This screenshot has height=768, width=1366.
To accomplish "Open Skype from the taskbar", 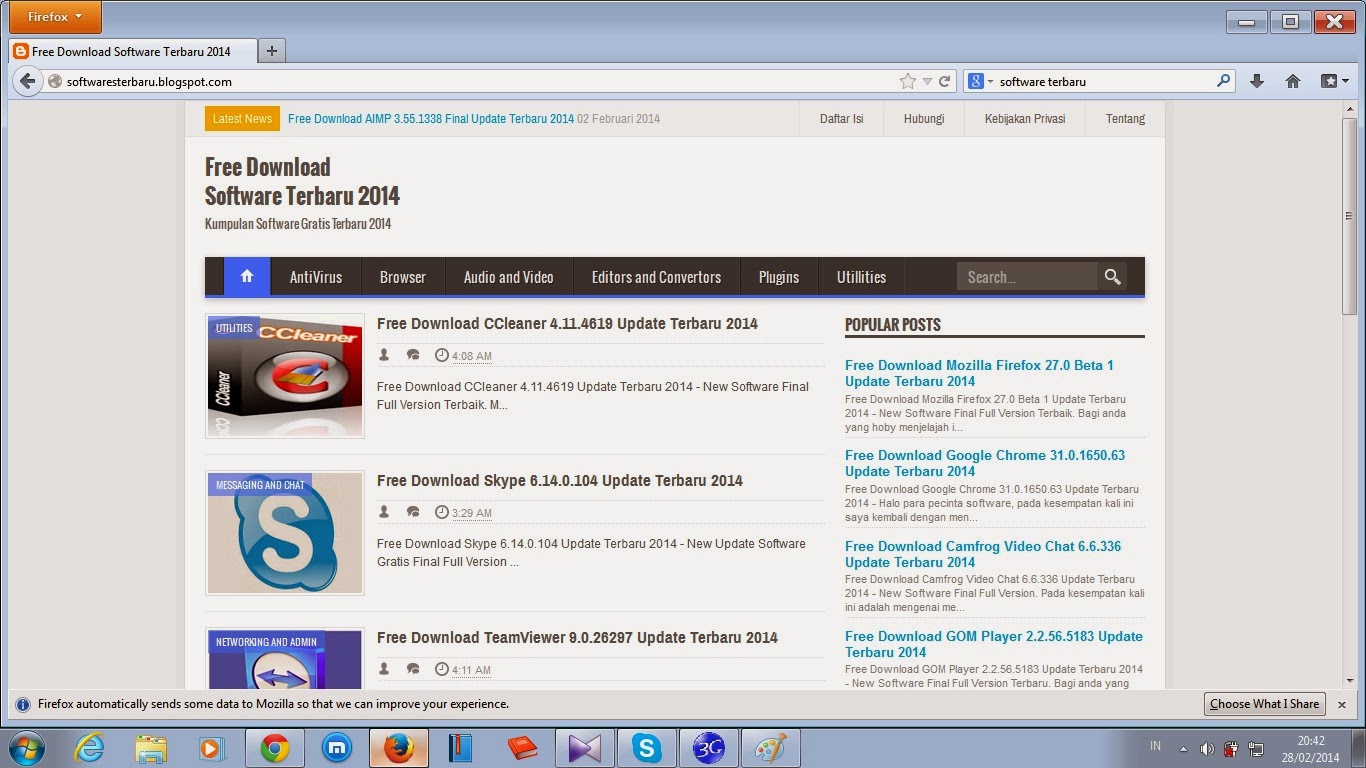I will (x=646, y=747).
